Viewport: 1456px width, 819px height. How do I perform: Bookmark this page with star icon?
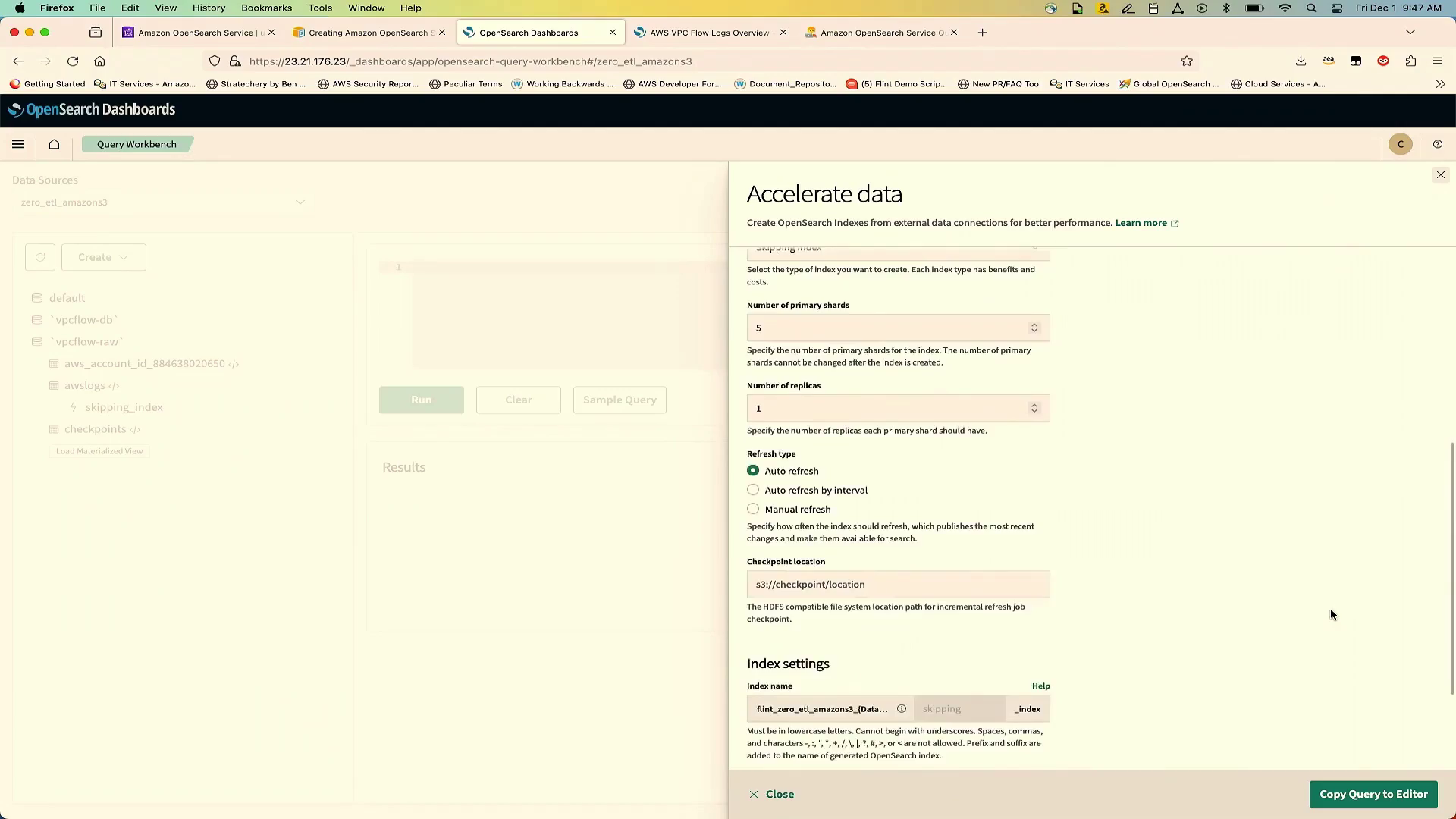[x=1187, y=61]
